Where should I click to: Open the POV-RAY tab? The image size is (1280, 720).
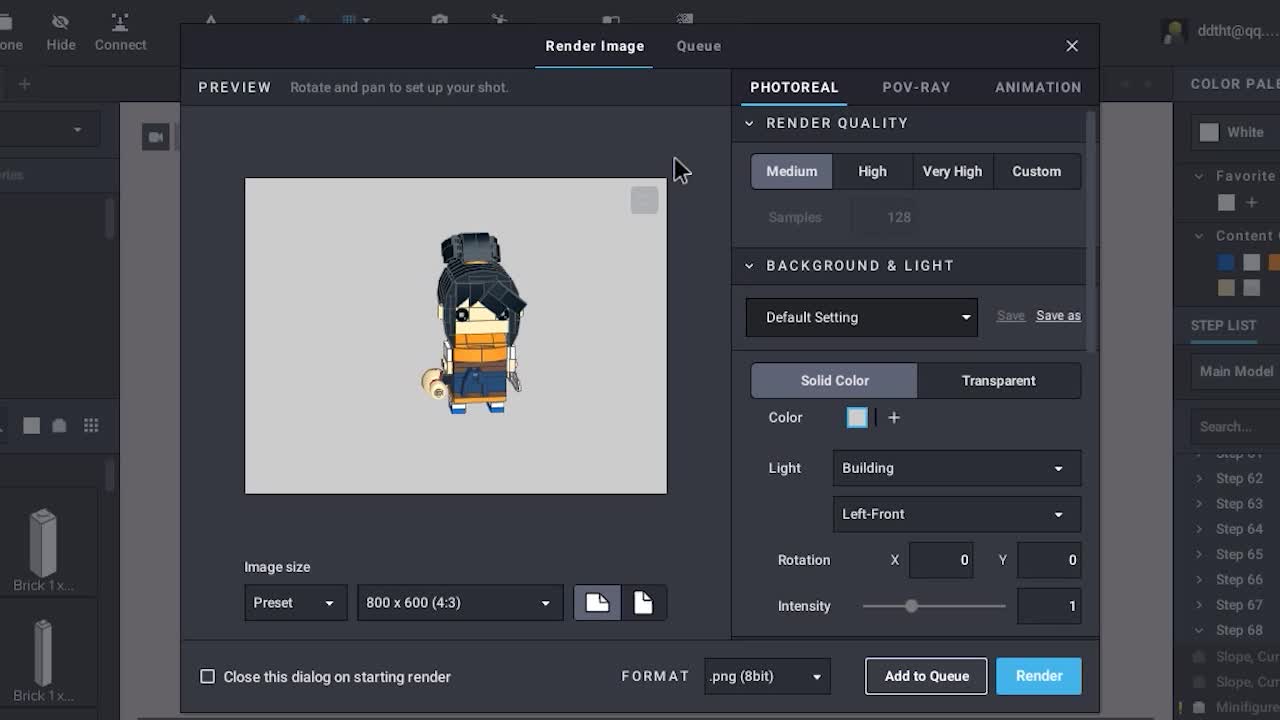pyautogui.click(x=916, y=87)
